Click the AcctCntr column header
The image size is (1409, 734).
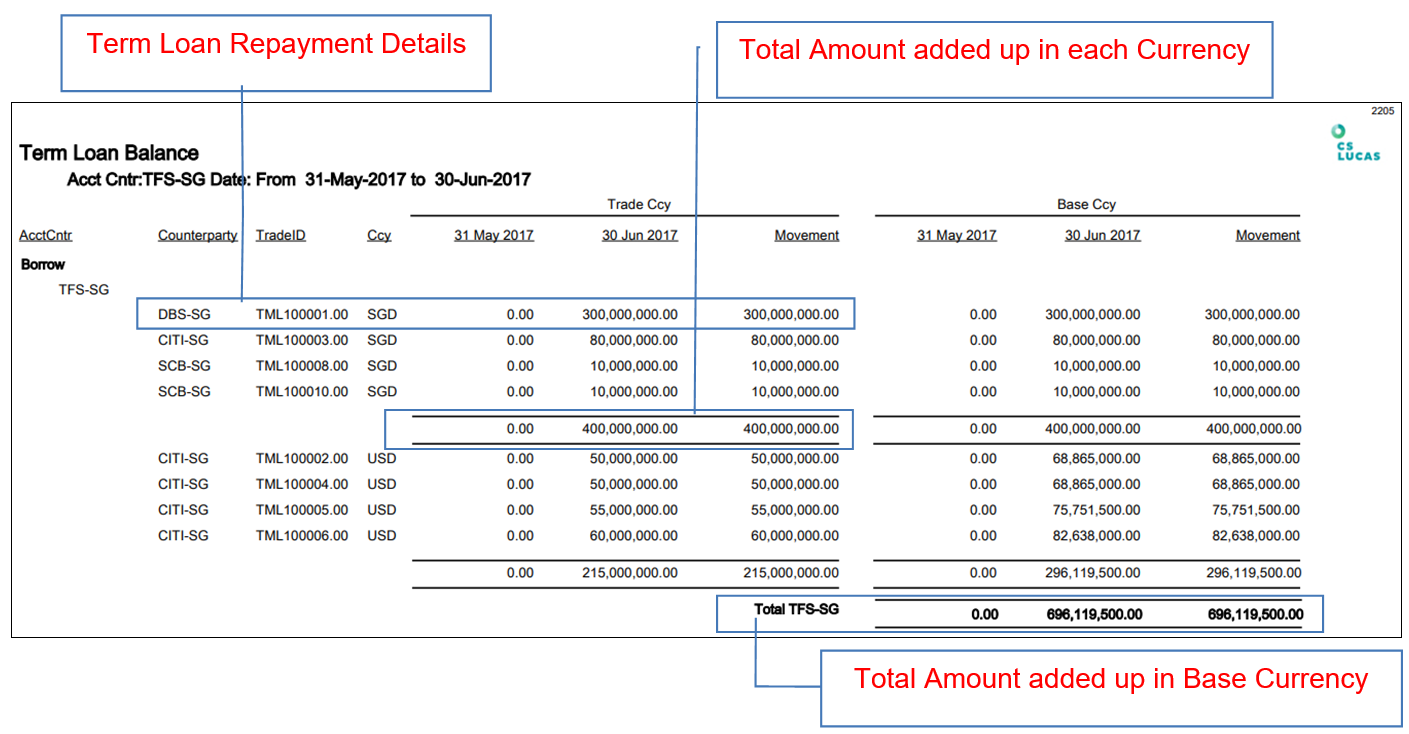(46, 236)
